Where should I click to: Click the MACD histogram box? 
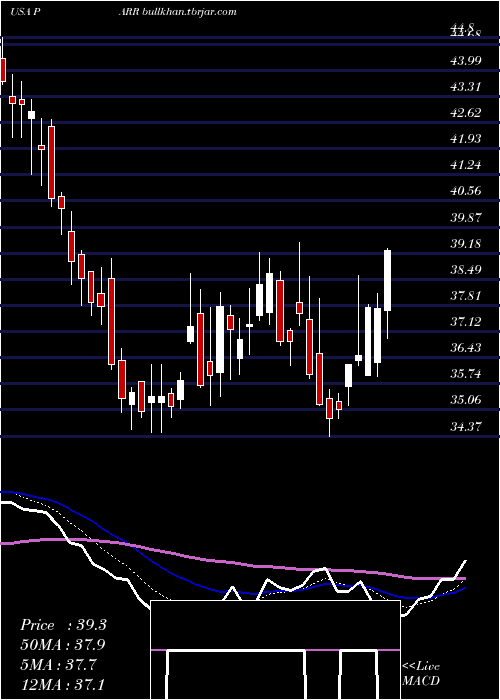click(x=275, y=650)
